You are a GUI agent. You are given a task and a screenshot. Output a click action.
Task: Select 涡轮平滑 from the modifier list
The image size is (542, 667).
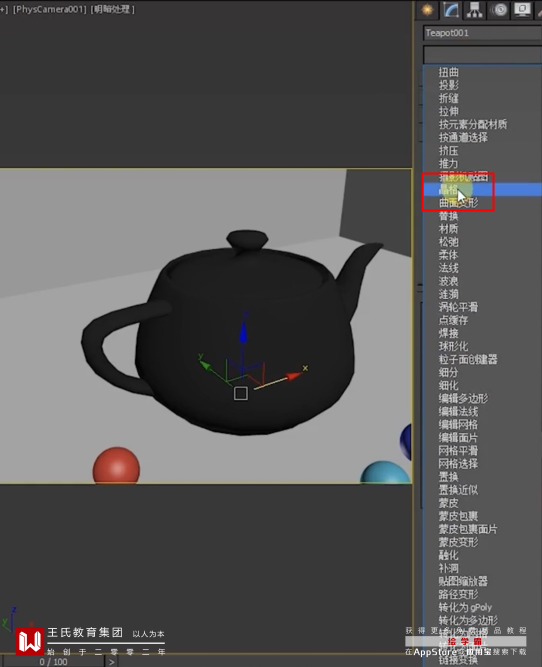coord(458,307)
